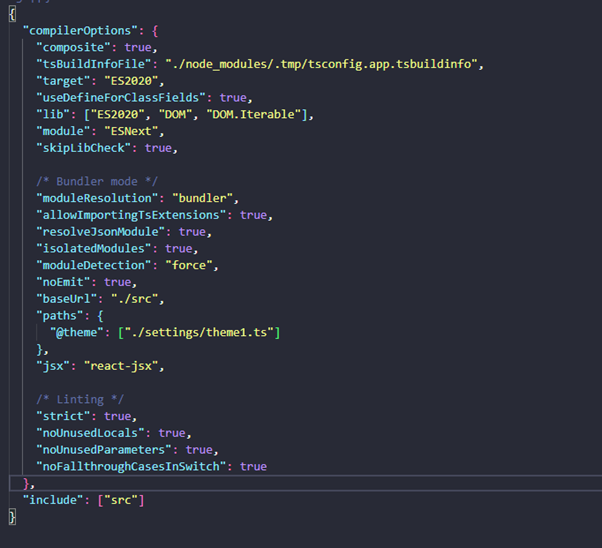Click the "force" string value
This screenshot has width=602, height=548.
[189, 265]
